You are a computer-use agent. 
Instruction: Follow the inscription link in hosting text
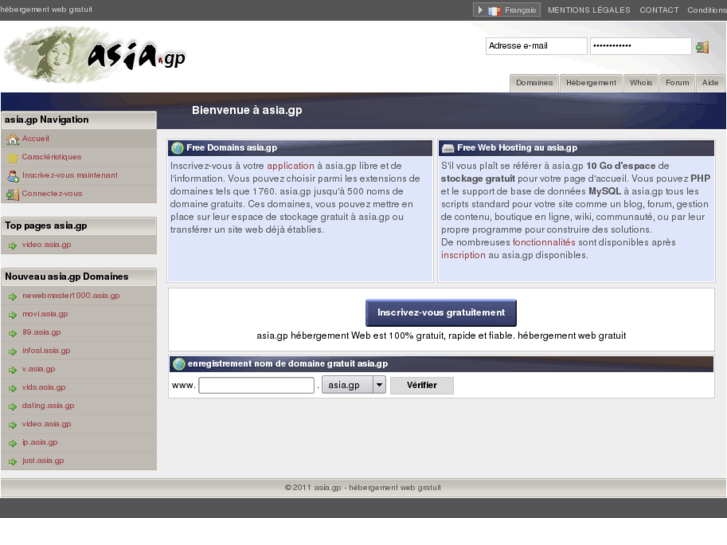(463, 255)
